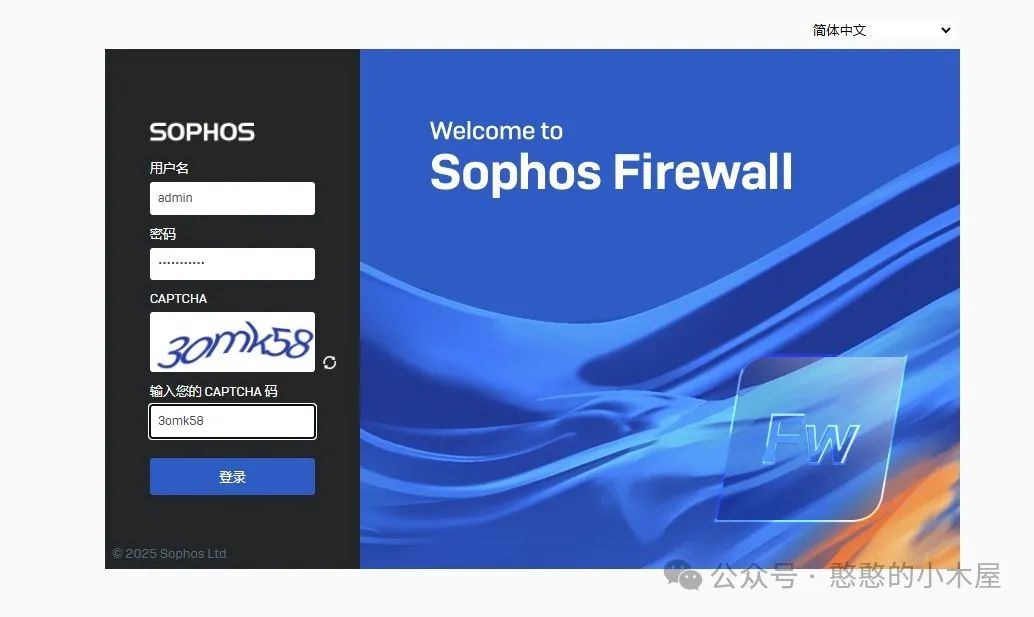Image resolution: width=1034 pixels, height=617 pixels.
Task: Click the SOPHOS logo above the form
Action: (202, 132)
